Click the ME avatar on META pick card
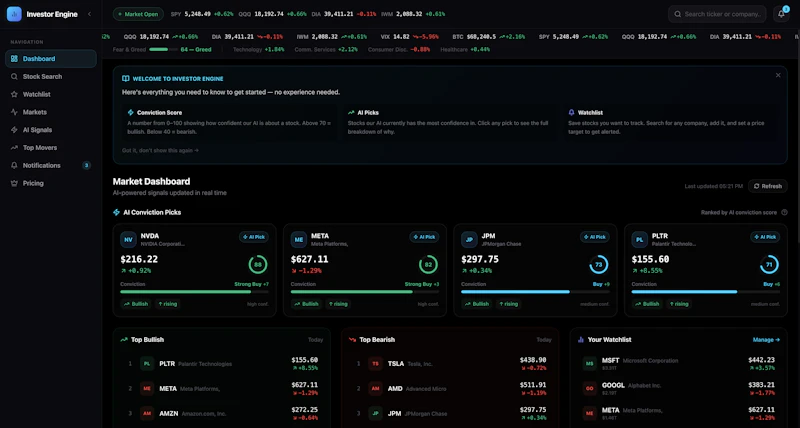This screenshot has width=800, height=428. (x=298, y=240)
